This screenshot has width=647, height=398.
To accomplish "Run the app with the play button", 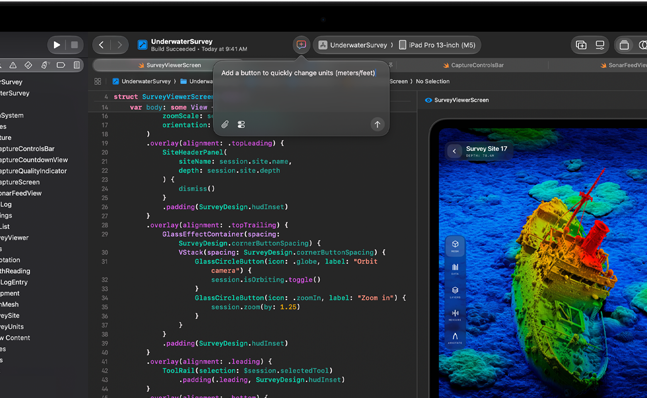I will (x=57, y=45).
